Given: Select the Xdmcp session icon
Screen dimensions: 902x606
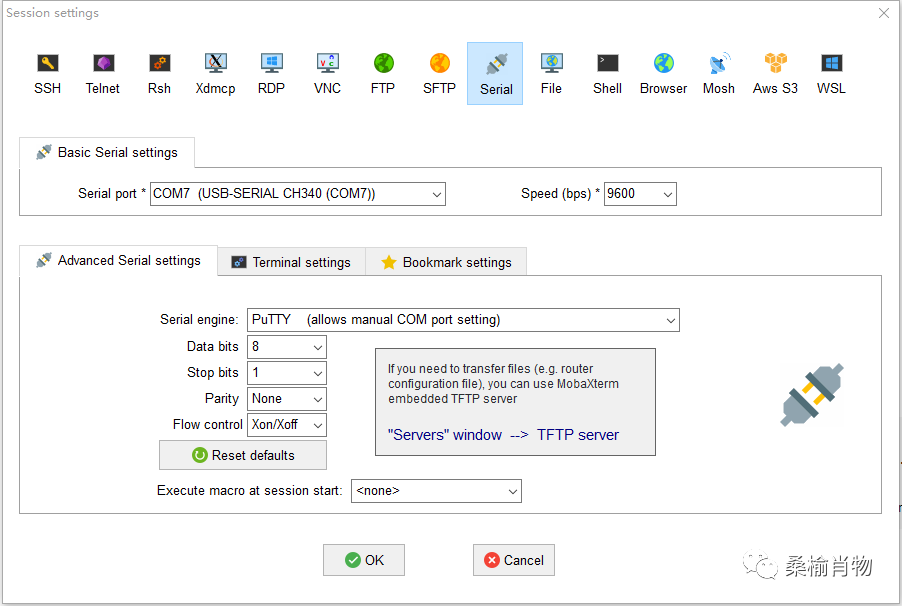Looking at the screenshot, I should click(215, 74).
